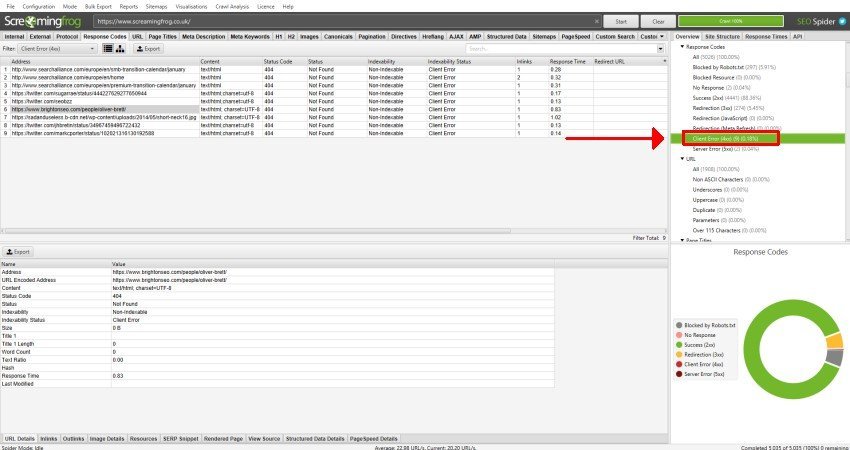Collapse the URL tree section
850x450 pixels.
click(x=681, y=158)
